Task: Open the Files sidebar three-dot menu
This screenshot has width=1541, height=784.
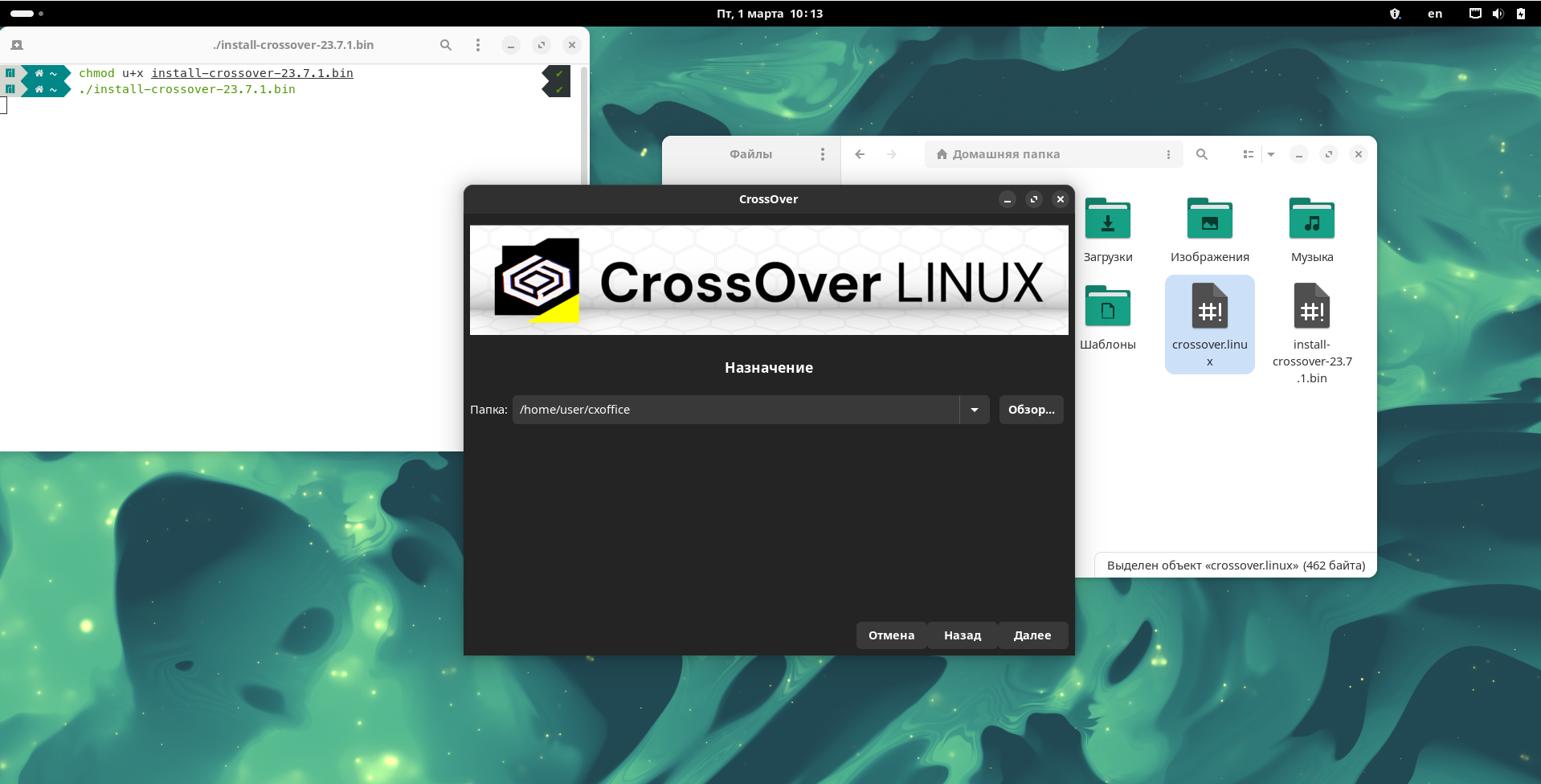Action: pyautogui.click(x=822, y=154)
